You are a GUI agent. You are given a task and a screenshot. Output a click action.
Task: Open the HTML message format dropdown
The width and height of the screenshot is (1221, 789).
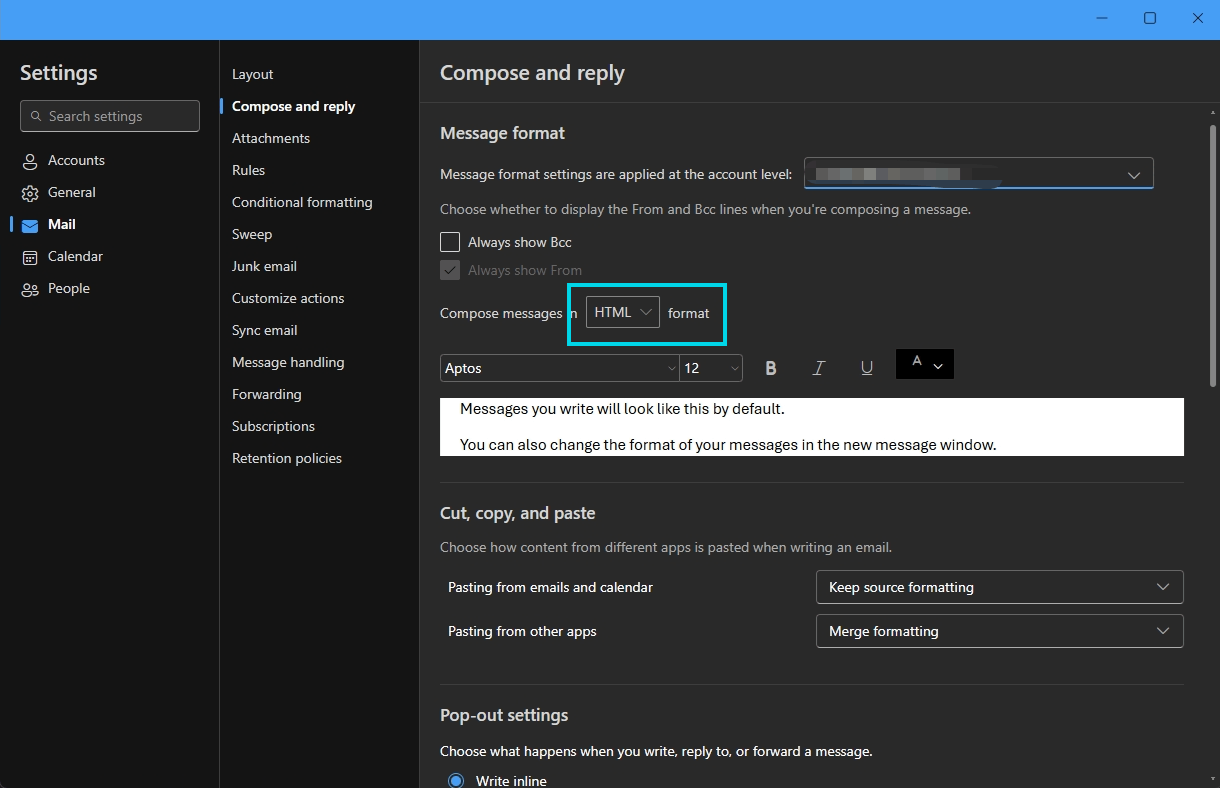coord(623,313)
